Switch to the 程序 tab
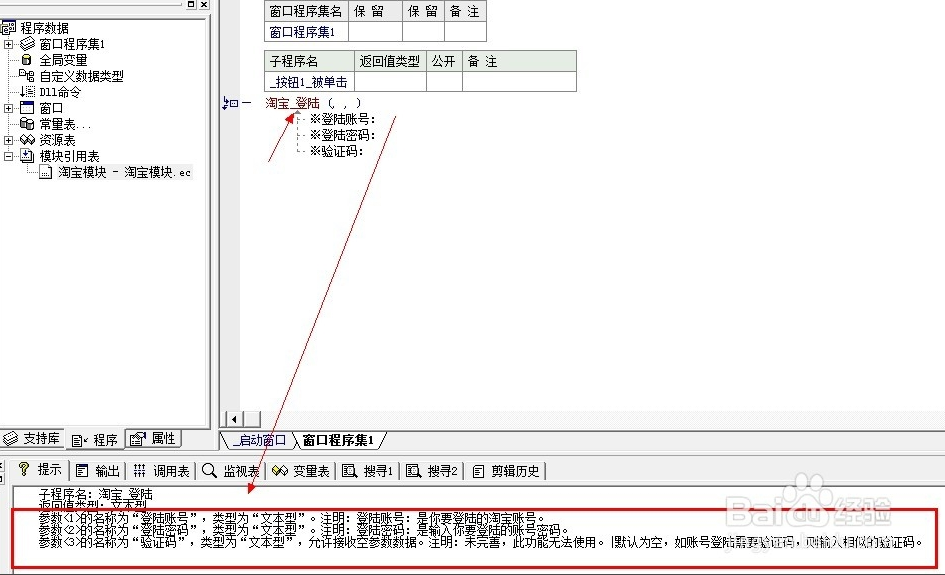The width and height of the screenshot is (945, 575). (95, 440)
